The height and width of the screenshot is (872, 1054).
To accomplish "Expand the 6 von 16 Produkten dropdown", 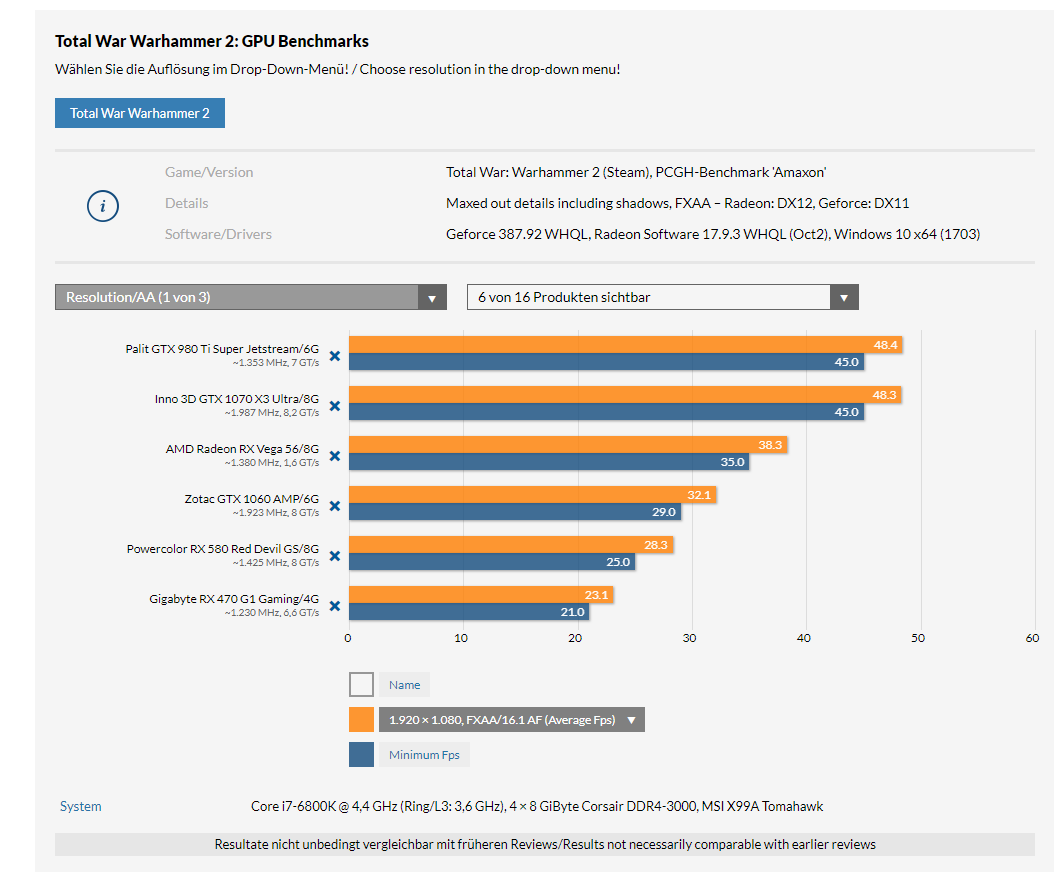I will [x=663, y=297].
